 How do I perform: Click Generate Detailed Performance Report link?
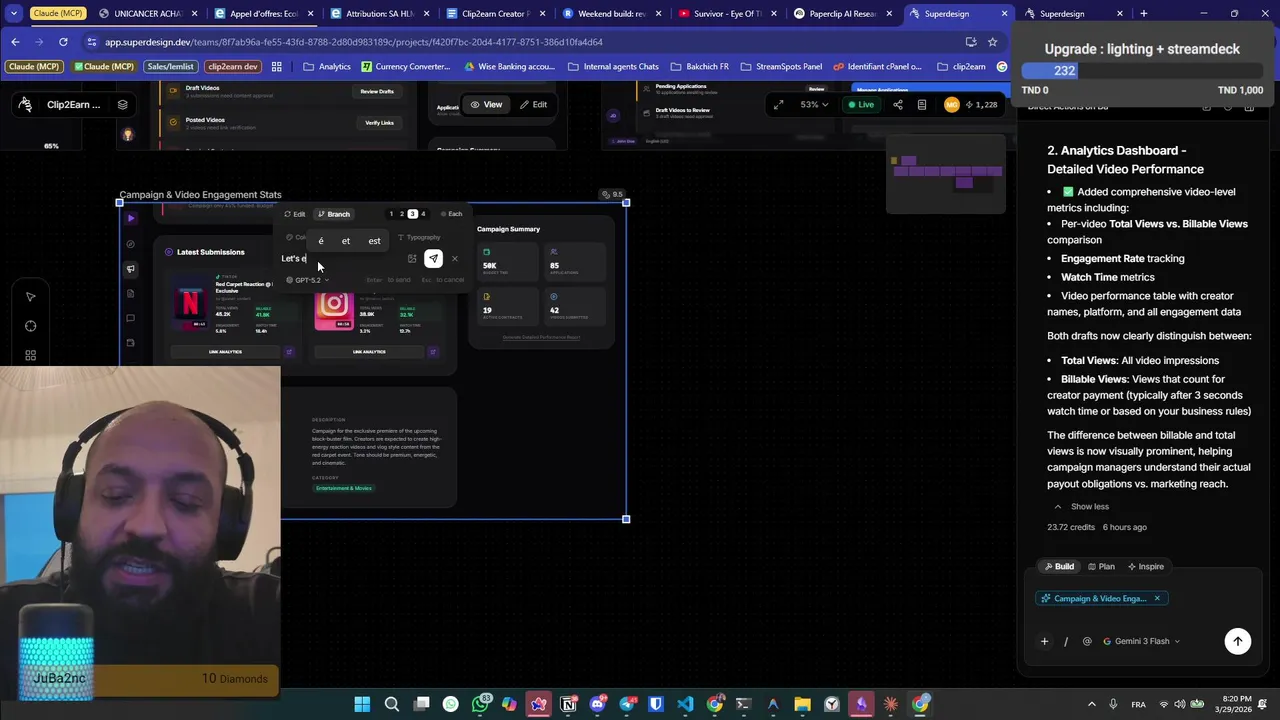pos(541,337)
